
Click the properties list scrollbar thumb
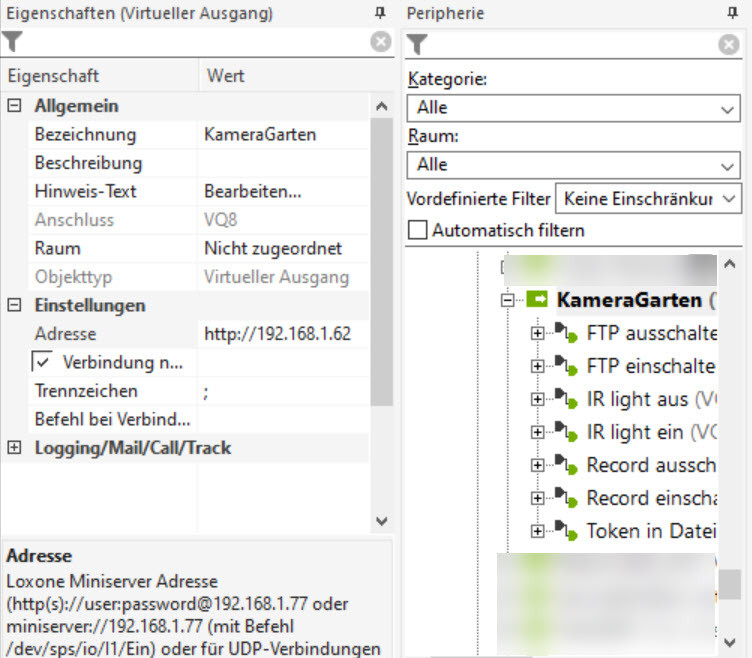click(x=382, y=262)
